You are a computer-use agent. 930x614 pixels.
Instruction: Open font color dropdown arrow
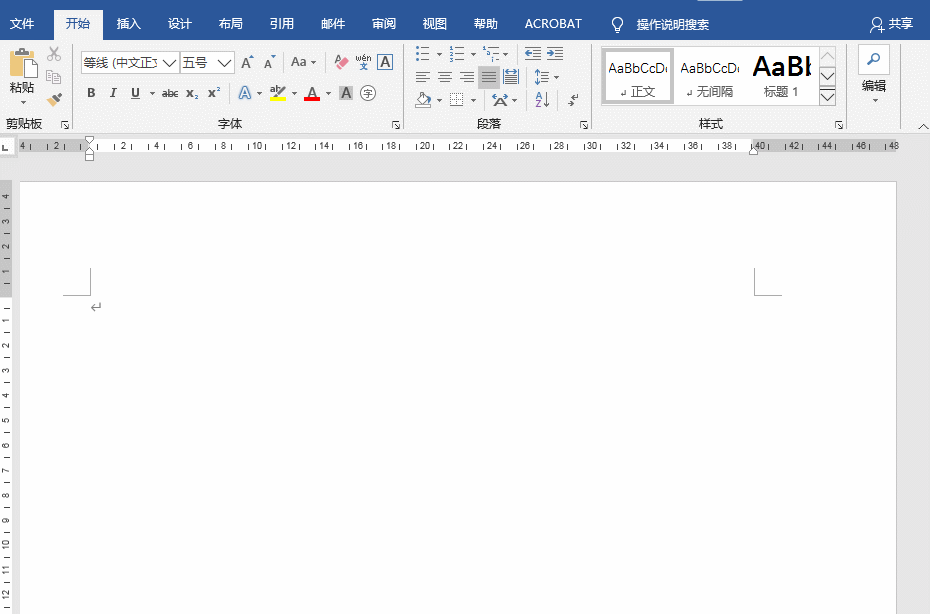(328, 94)
